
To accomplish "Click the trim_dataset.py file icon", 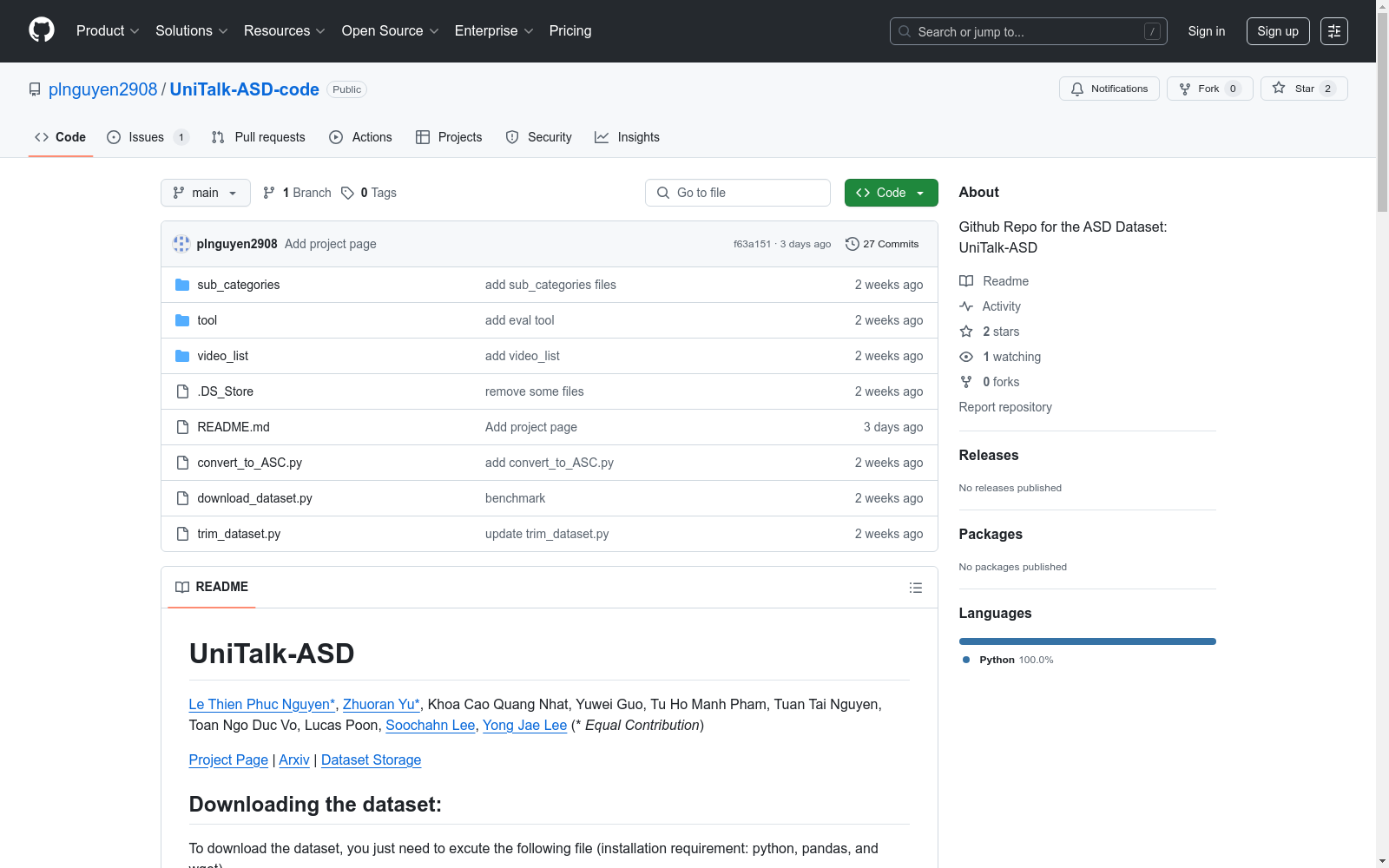I will click(182, 534).
